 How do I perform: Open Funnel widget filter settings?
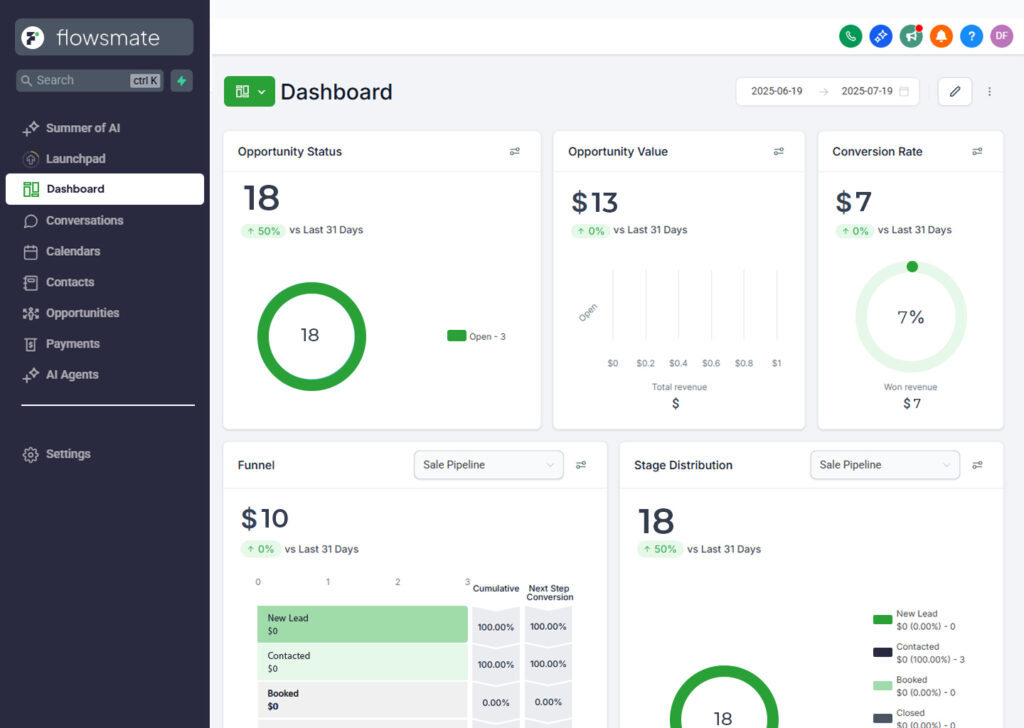click(581, 465)
